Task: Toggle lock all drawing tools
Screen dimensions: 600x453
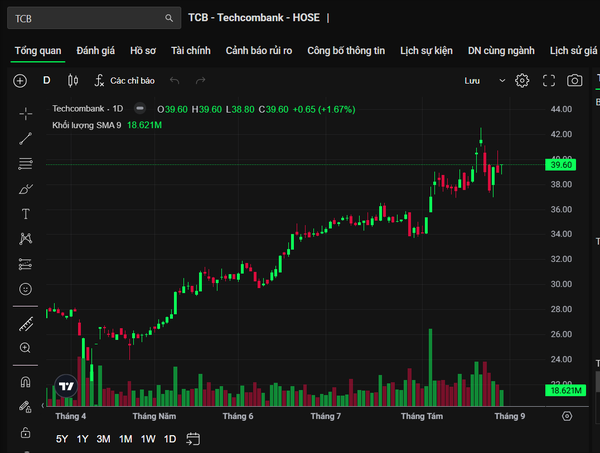Action: 26,433
